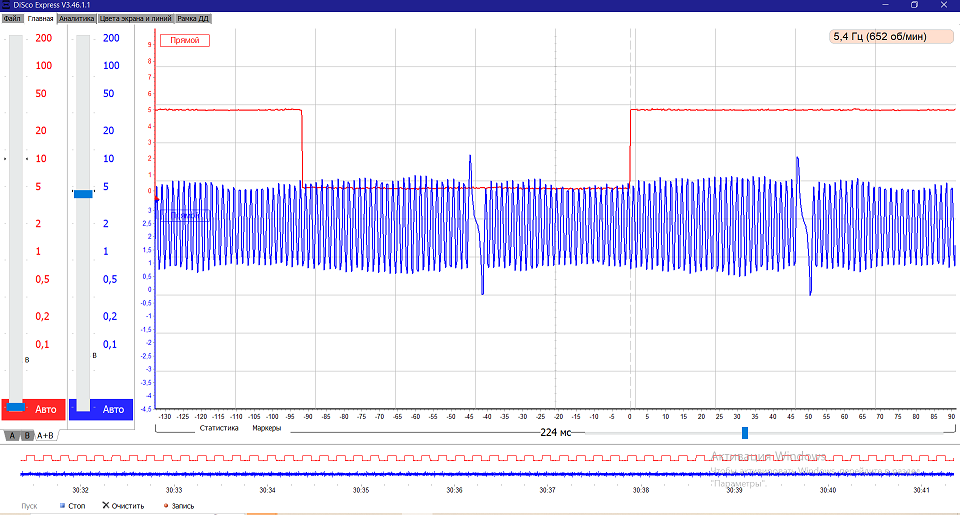
Task: Click overview timeline at 30:32
Action: pyautogui.click(x=80, y=490)
